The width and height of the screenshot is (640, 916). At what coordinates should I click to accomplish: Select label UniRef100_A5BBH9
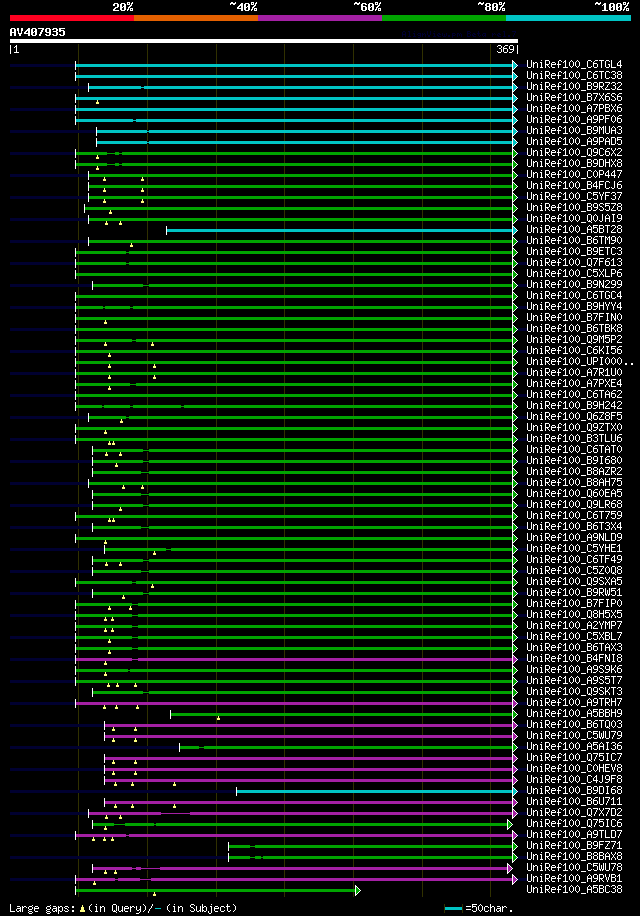point(574,713)
